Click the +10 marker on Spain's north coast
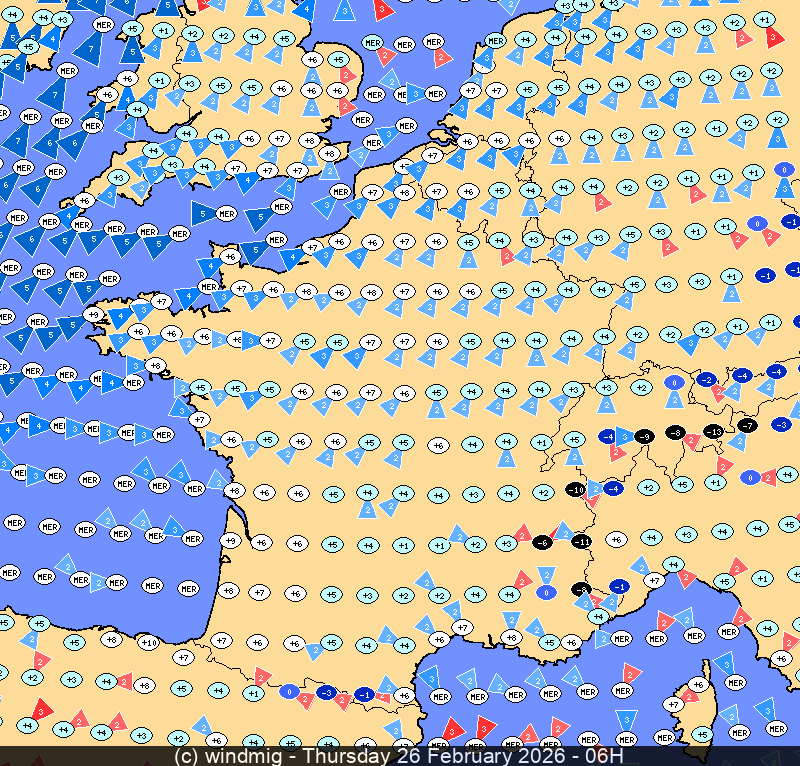Image resolution: width=800 pixels, height=766 pixels. pos(148,642)
